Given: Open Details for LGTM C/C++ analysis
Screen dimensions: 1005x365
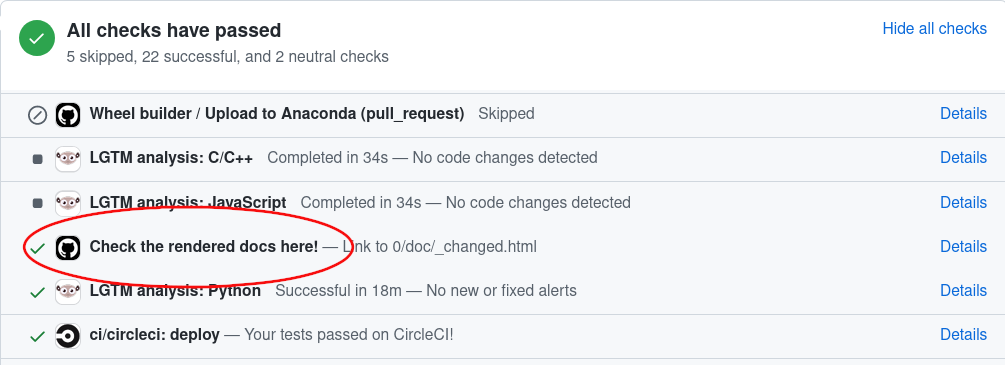Looking at the screenshot, I should tap(963, 157).
